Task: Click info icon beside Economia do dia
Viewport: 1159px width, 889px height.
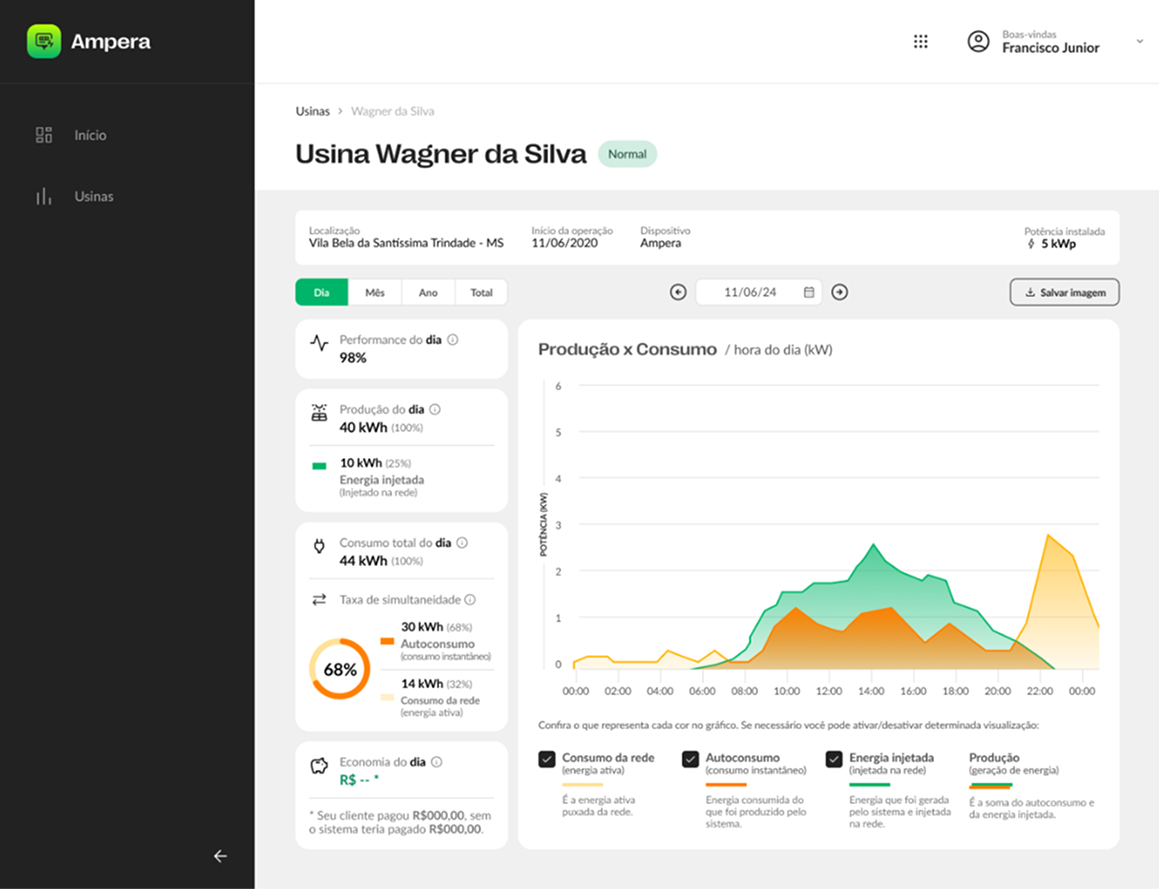Action: tap(436, 762)
